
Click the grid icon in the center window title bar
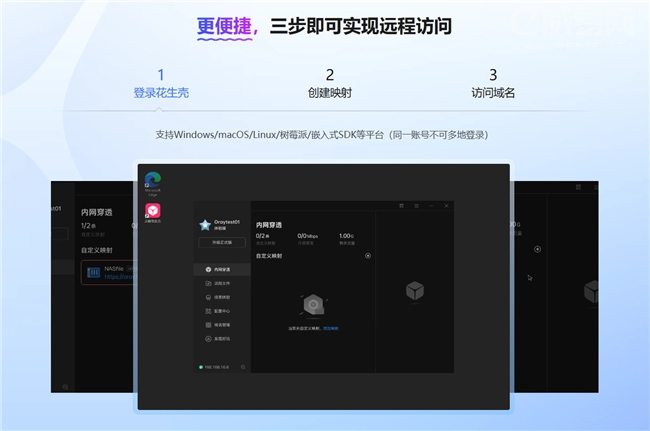click(x=401, y=206)
